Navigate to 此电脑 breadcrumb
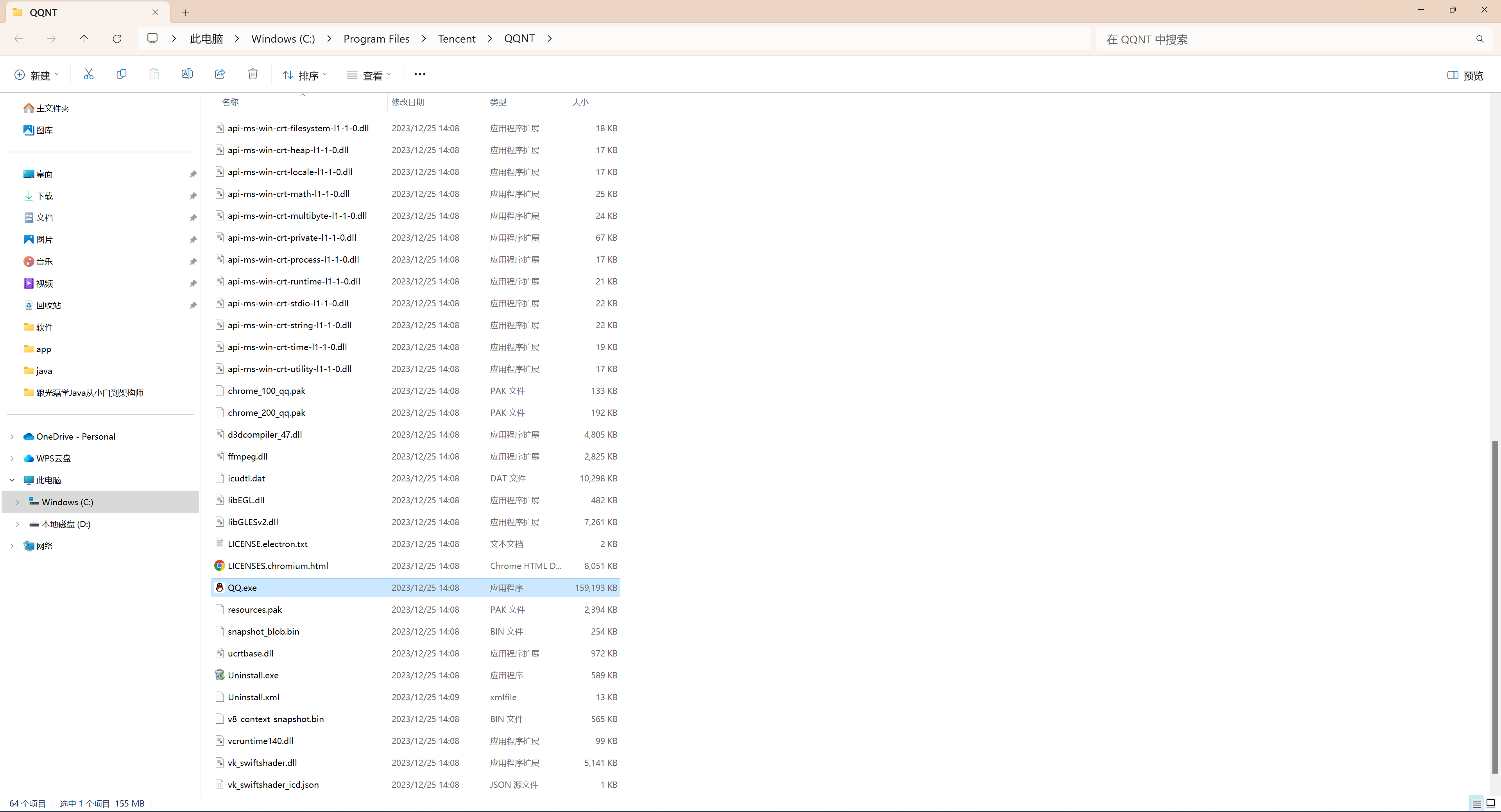The image size is (1501, 812). 206,38
